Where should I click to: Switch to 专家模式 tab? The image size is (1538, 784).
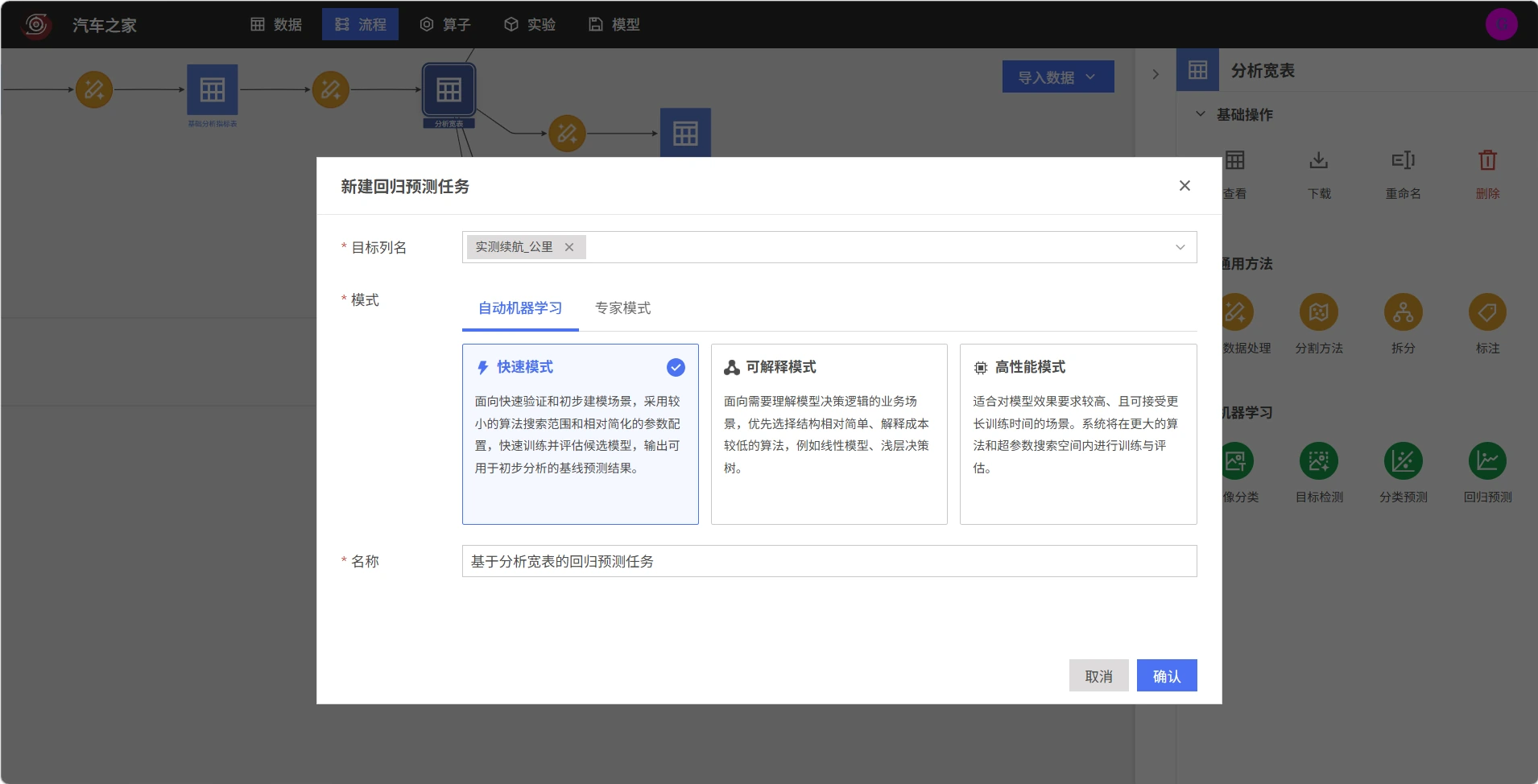tap(622, 308)
